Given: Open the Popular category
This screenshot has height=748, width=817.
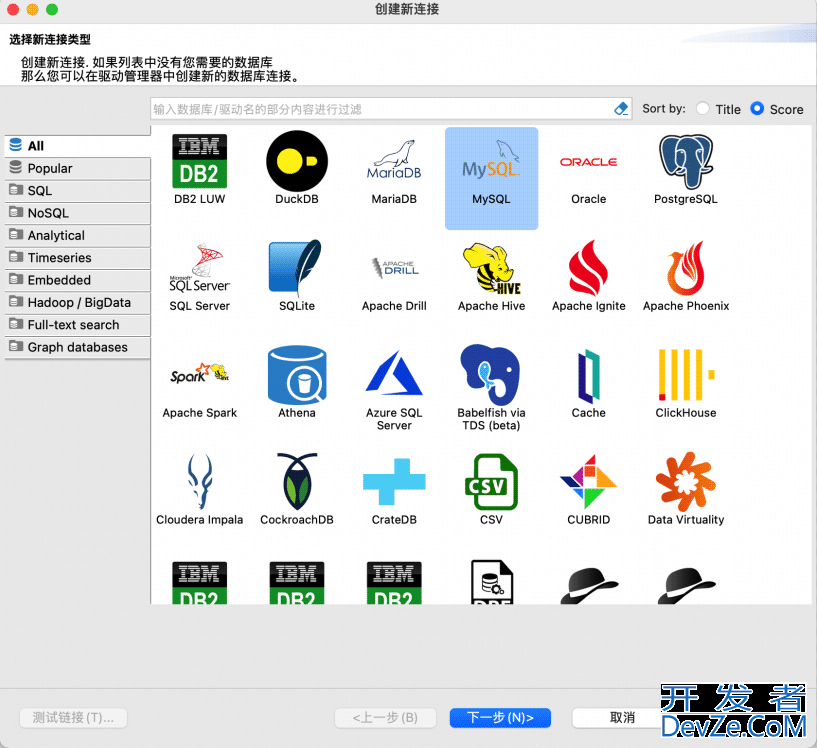Looking at the screenshot, I should click(78, 168).
